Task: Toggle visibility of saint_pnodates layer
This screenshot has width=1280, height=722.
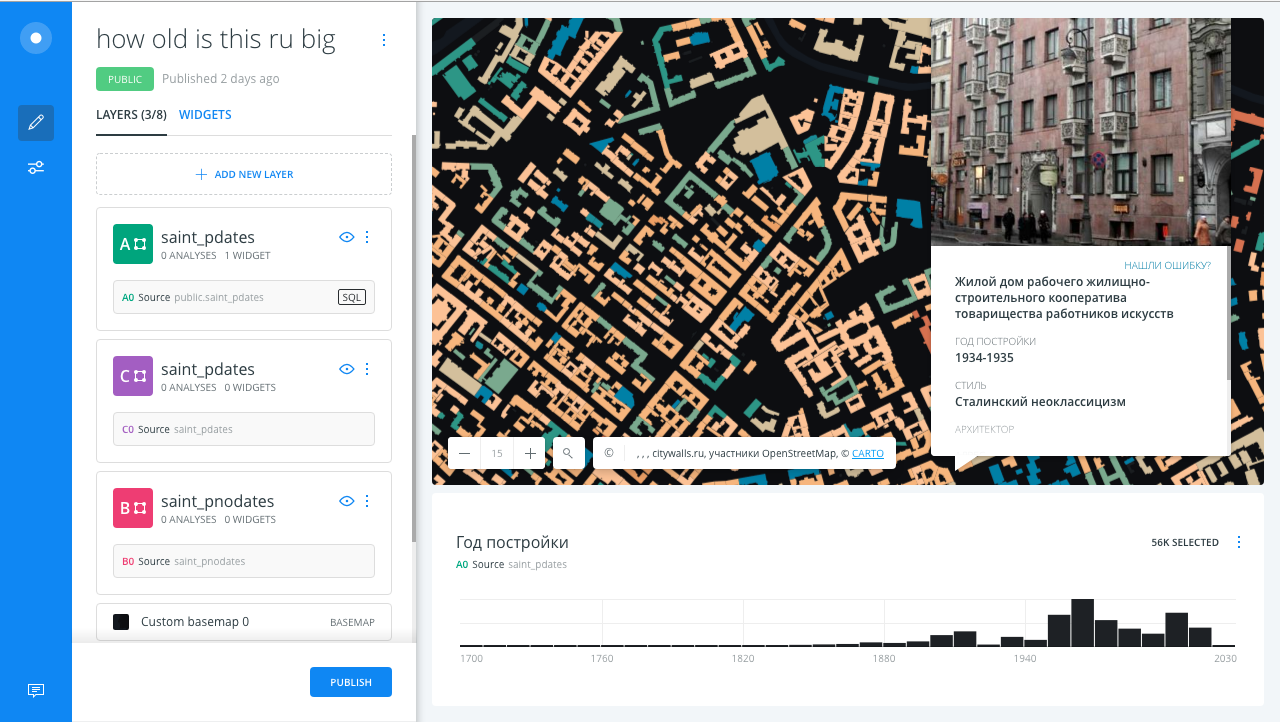Action: tap(347, 501)
